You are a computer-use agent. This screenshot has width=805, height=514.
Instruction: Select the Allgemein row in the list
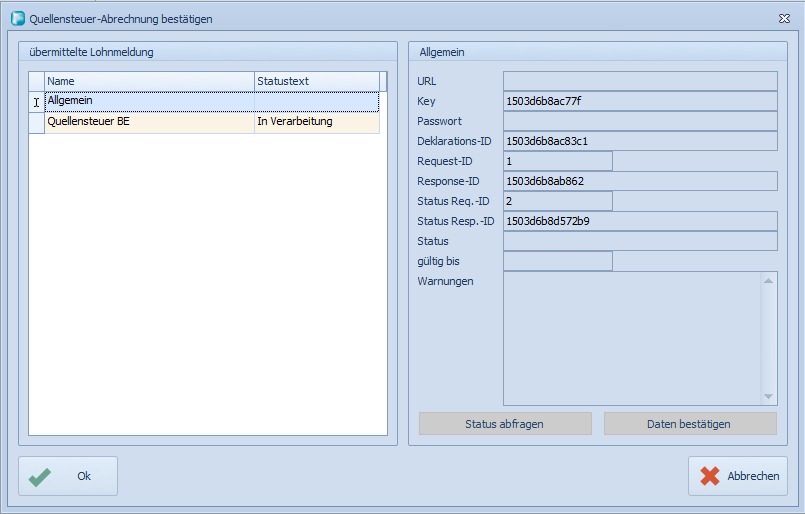tap(150, 101)
